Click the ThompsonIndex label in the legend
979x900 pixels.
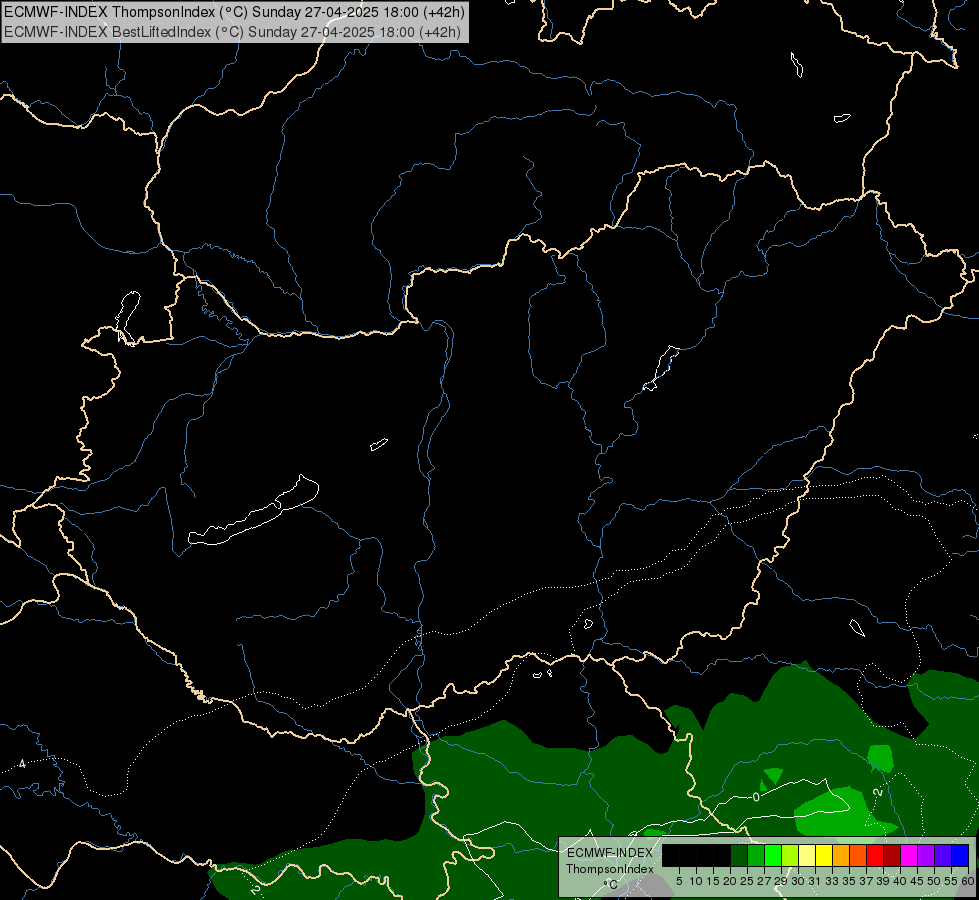pos(610,869)
